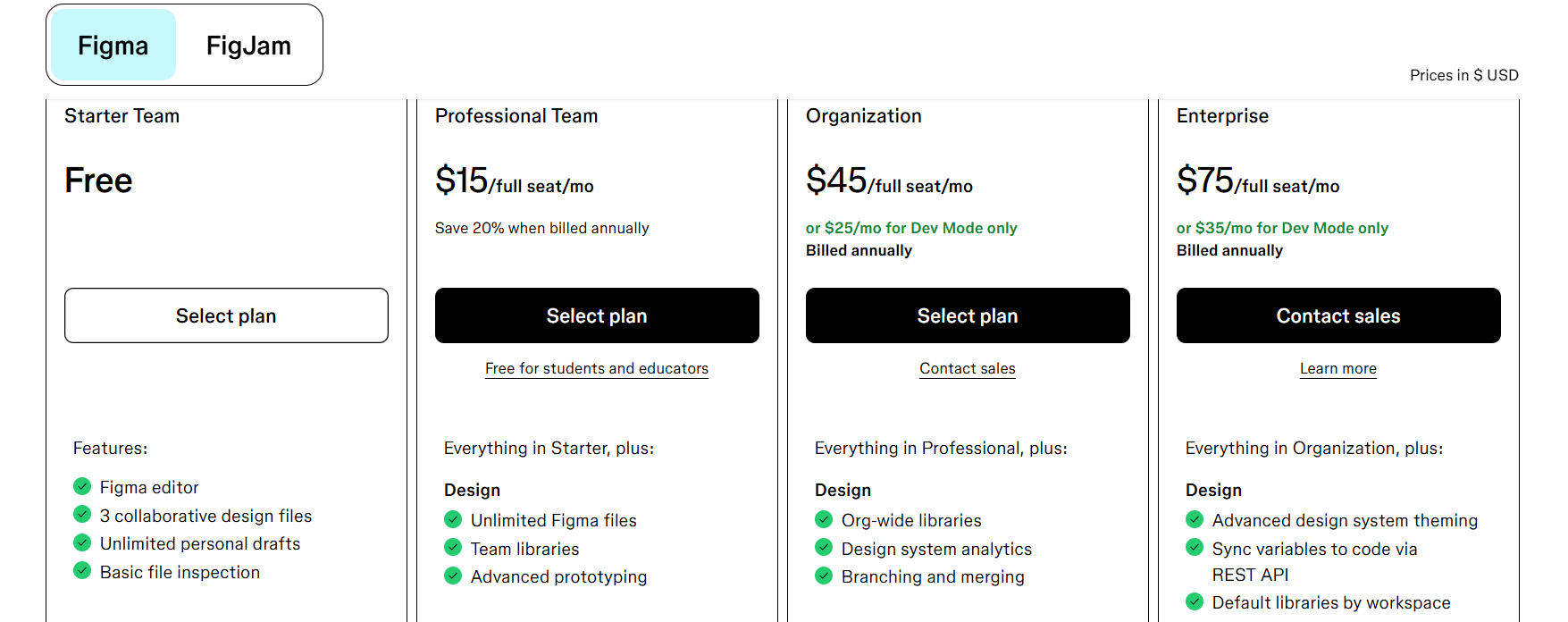The height and width of the screenshot is (622, 1568).
Task: Open the Enterprise Learn more link
Action: point(1338,368)
